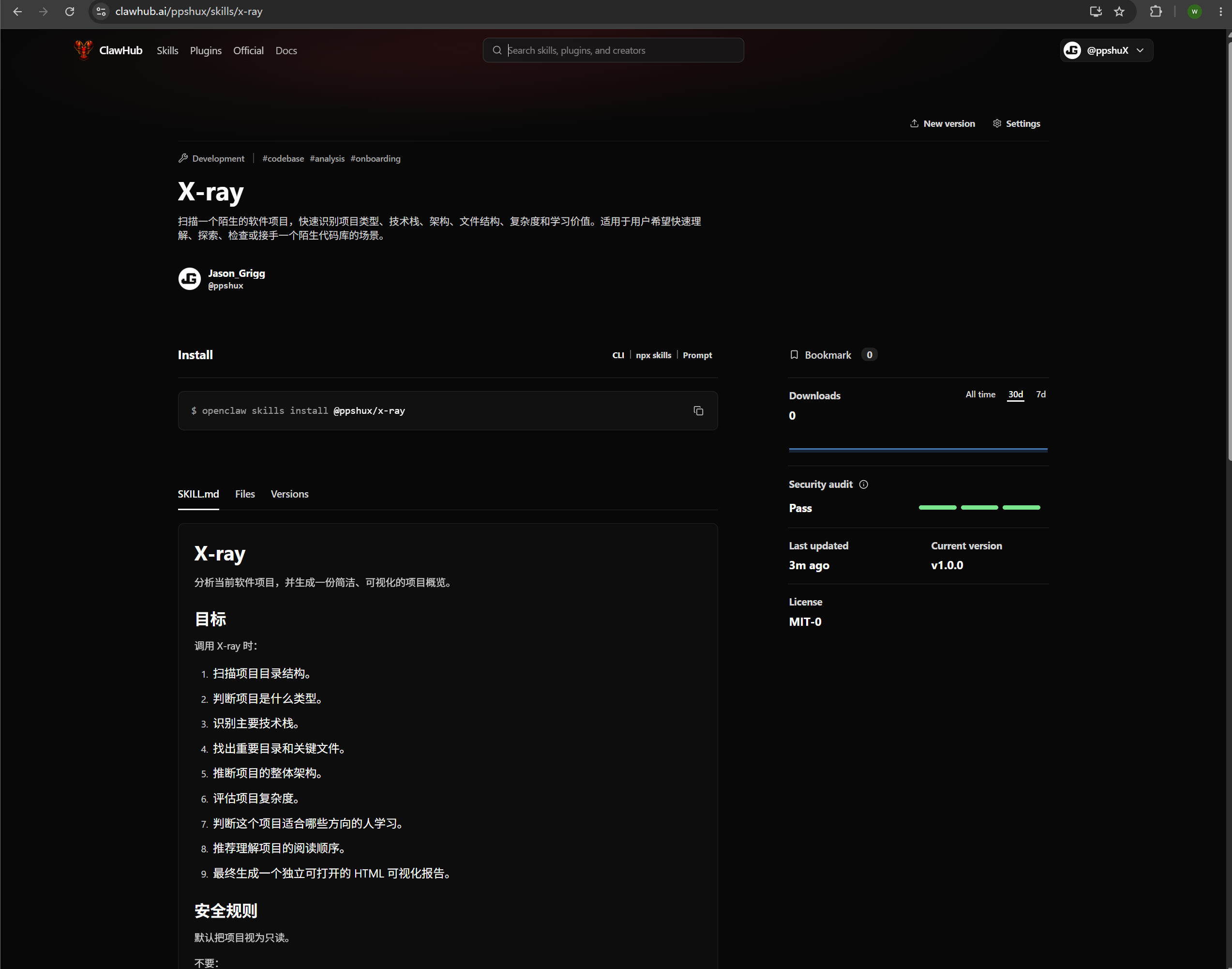Open the Docs nav item
Image resolution: width=1232 pixels, height=969 pixels.
pos(286,50)
